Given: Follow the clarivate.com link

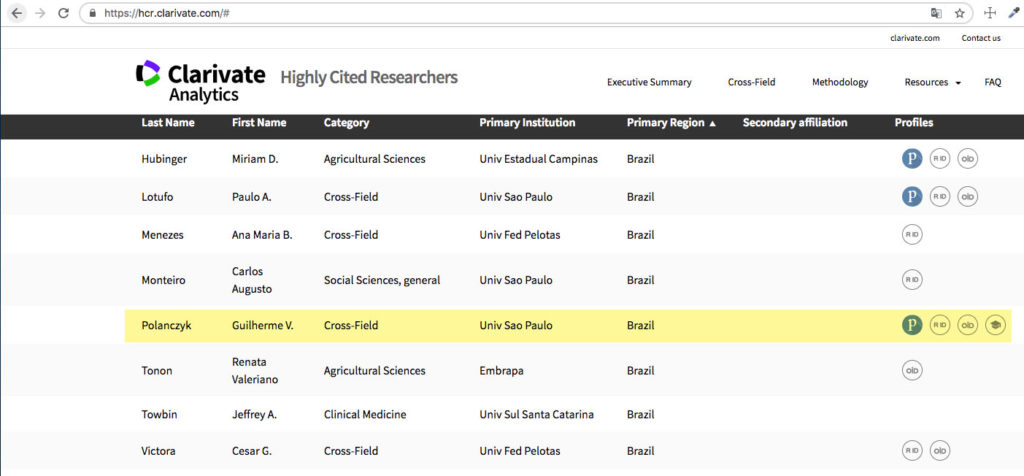Looking at the screenshot, I should coord(915,38).
